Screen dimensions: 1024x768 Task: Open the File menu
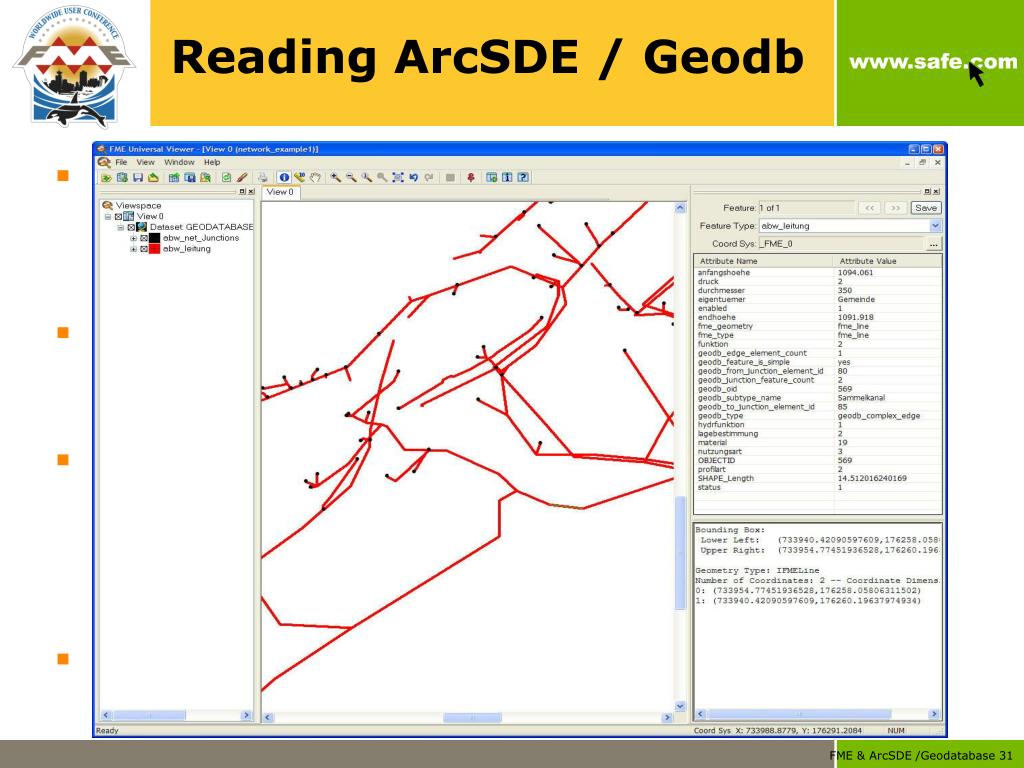[x=121, y=162]
